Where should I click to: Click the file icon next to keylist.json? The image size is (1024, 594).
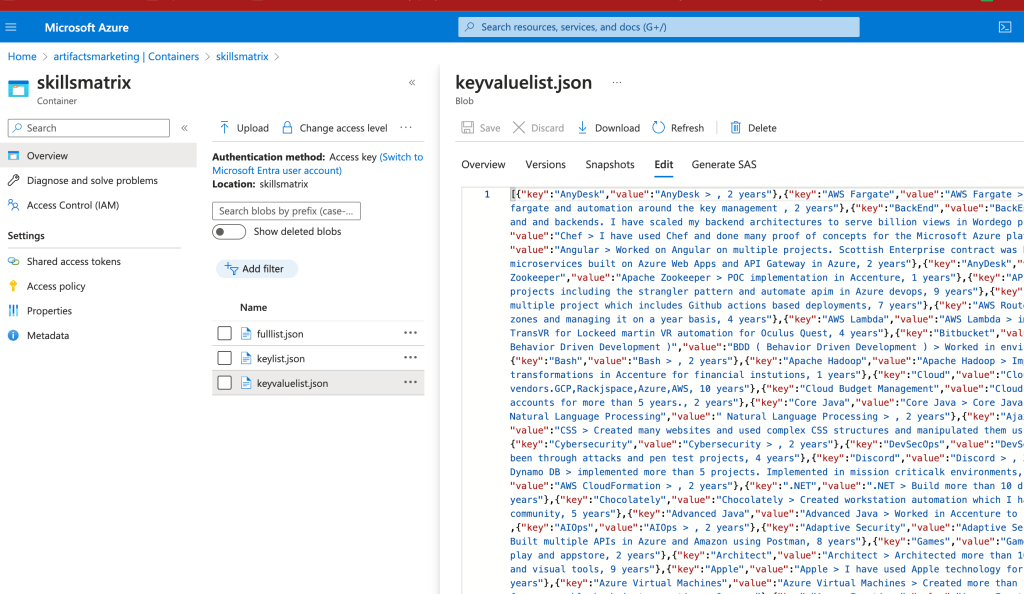[246, 358]
